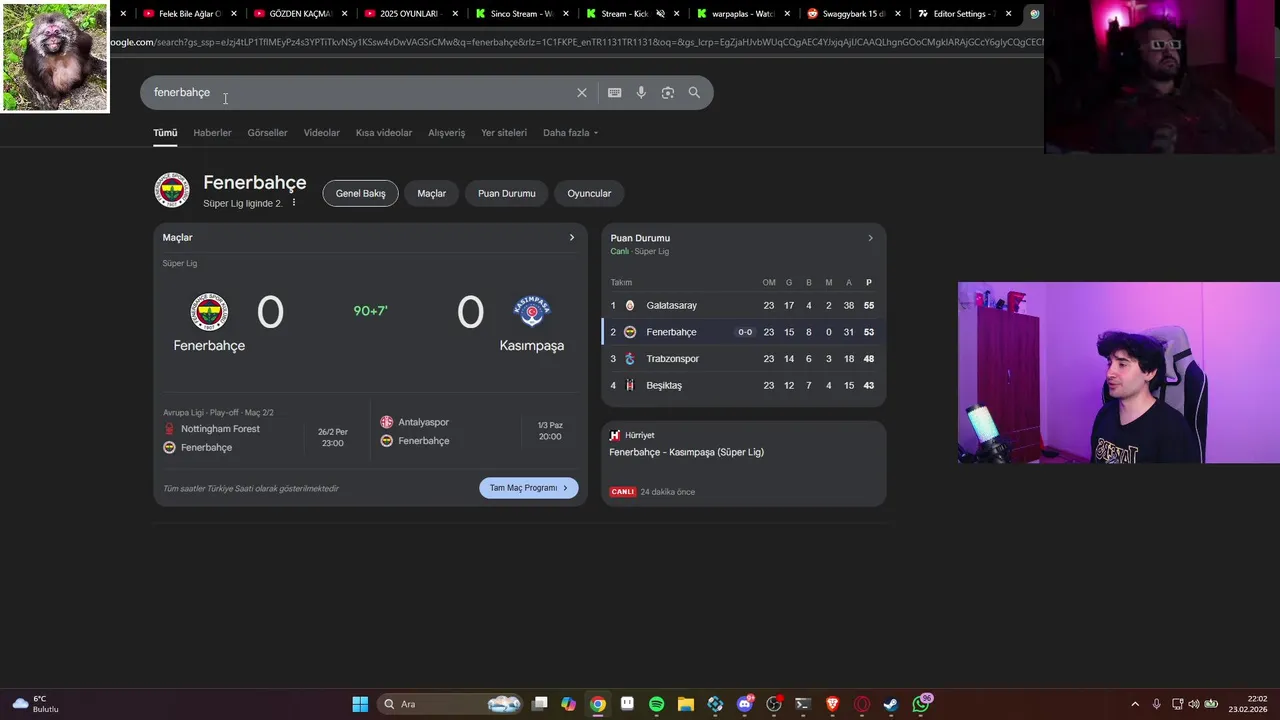
Task: Click the Fenerbahçe crest in match card
Action: pos(209,312)
